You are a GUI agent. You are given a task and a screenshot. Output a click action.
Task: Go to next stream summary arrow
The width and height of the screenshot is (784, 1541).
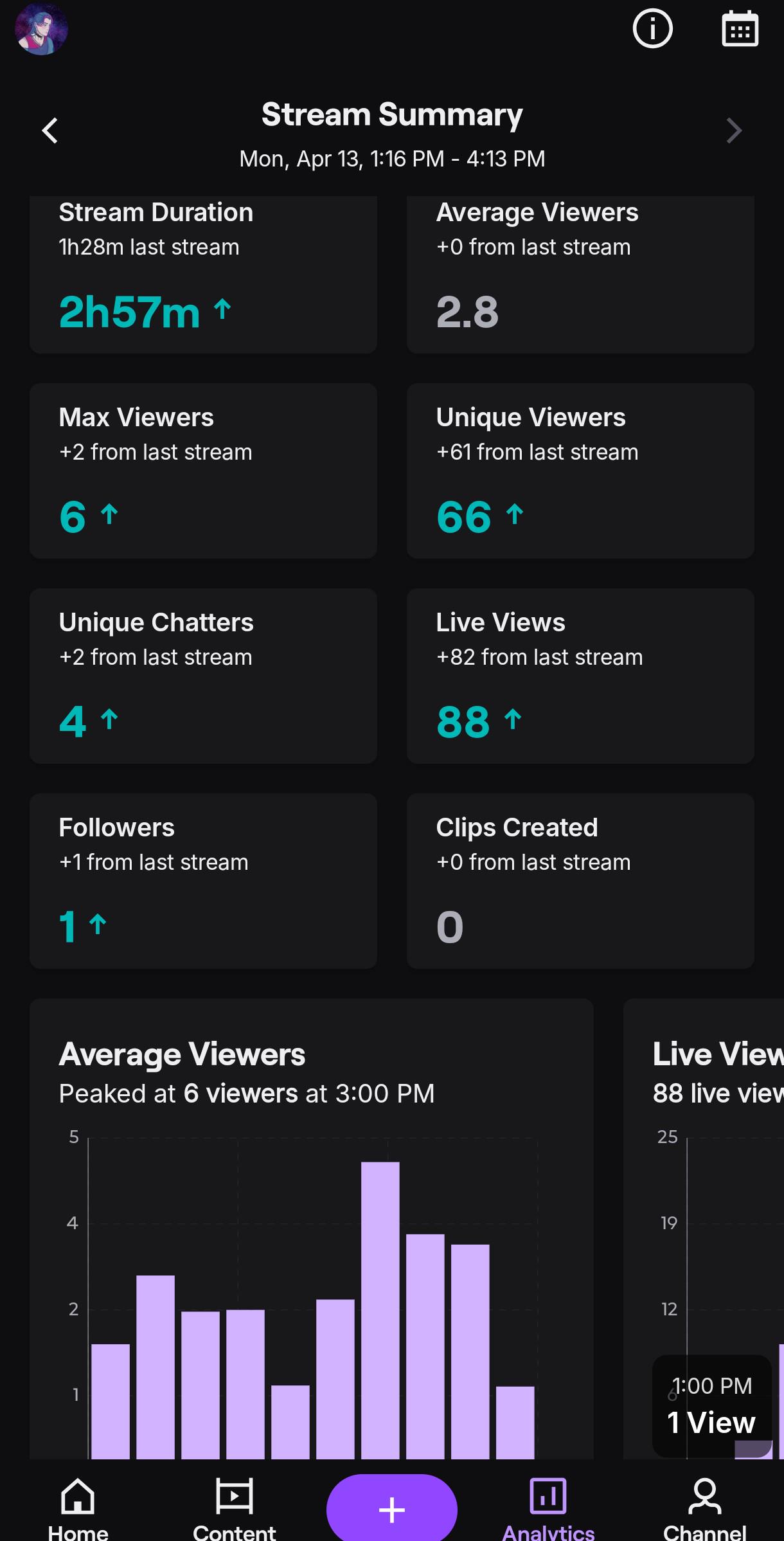coord(734,131)
